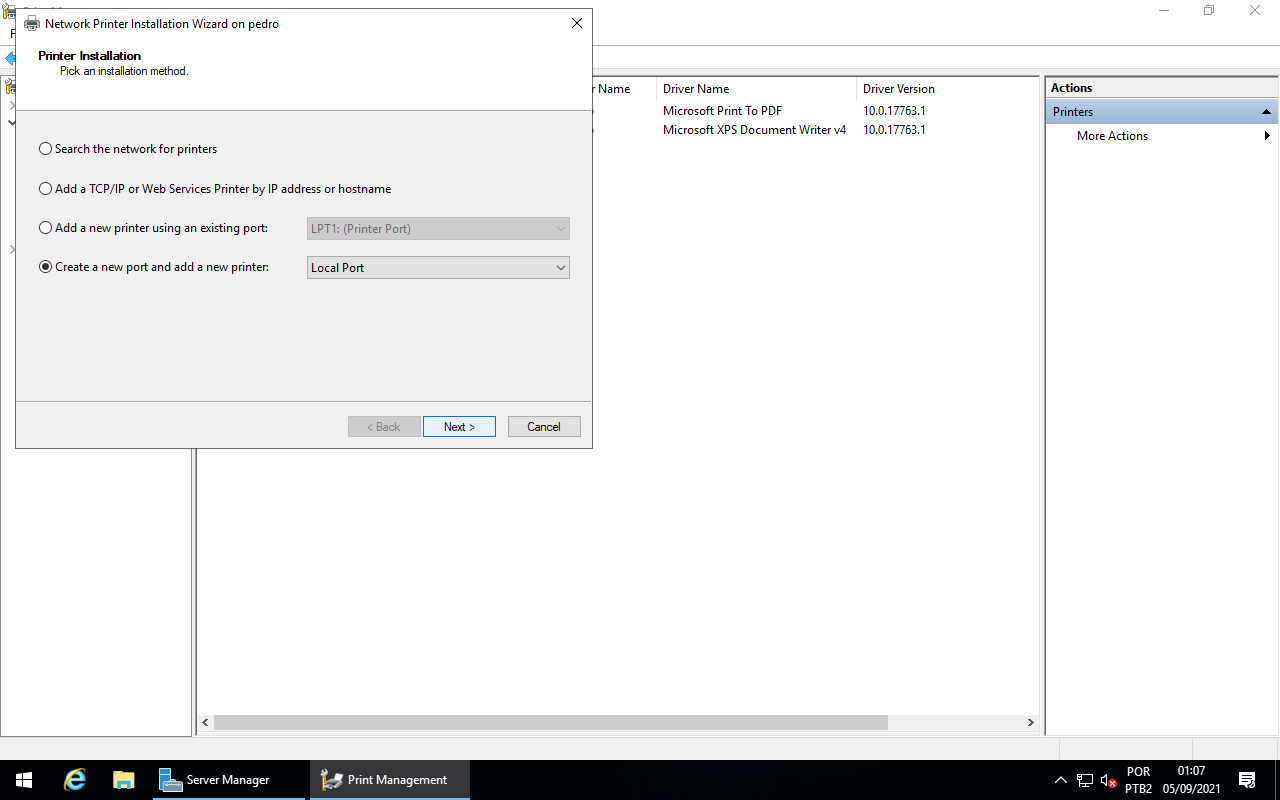Sort by Driver Version column header
Viewport: 1280px width, 800px height.
899,89
